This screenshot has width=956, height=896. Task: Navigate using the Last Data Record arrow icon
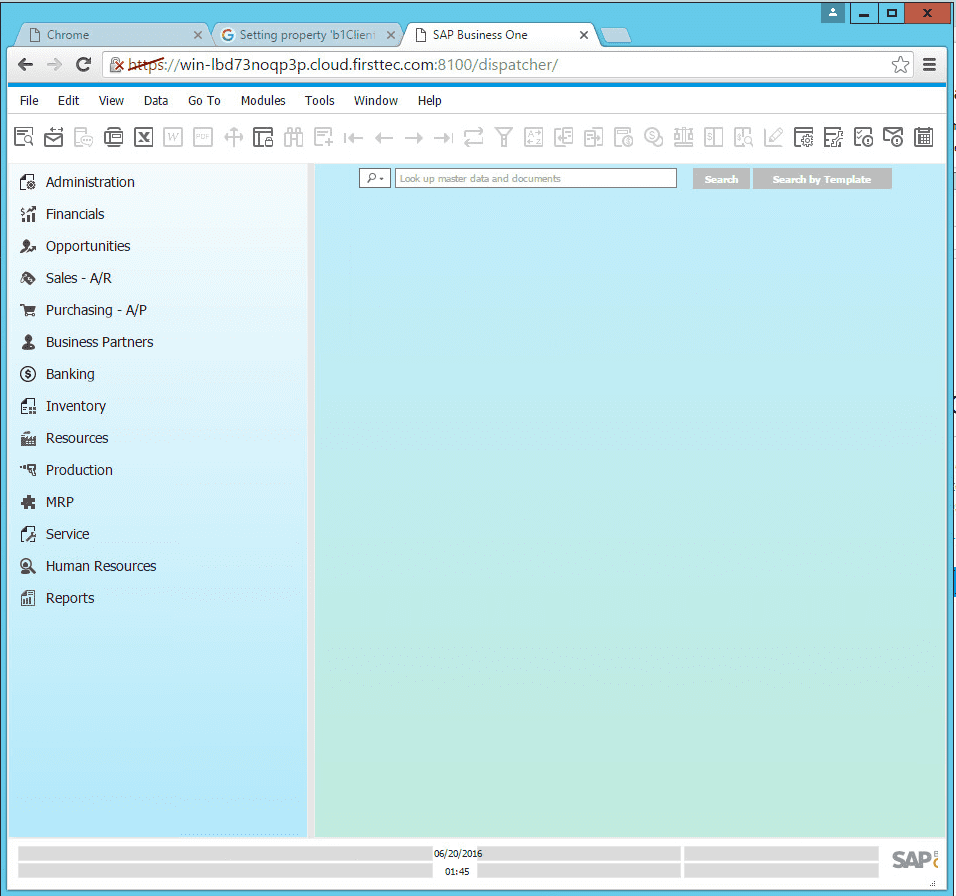click(443, 137)
